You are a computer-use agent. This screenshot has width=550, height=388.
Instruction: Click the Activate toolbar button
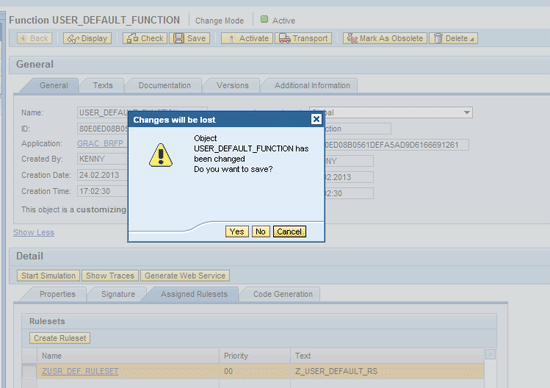[247, 38]
